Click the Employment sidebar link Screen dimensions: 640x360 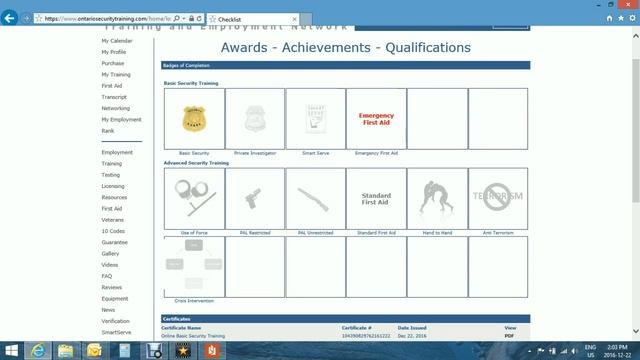[x=117, y=152]
